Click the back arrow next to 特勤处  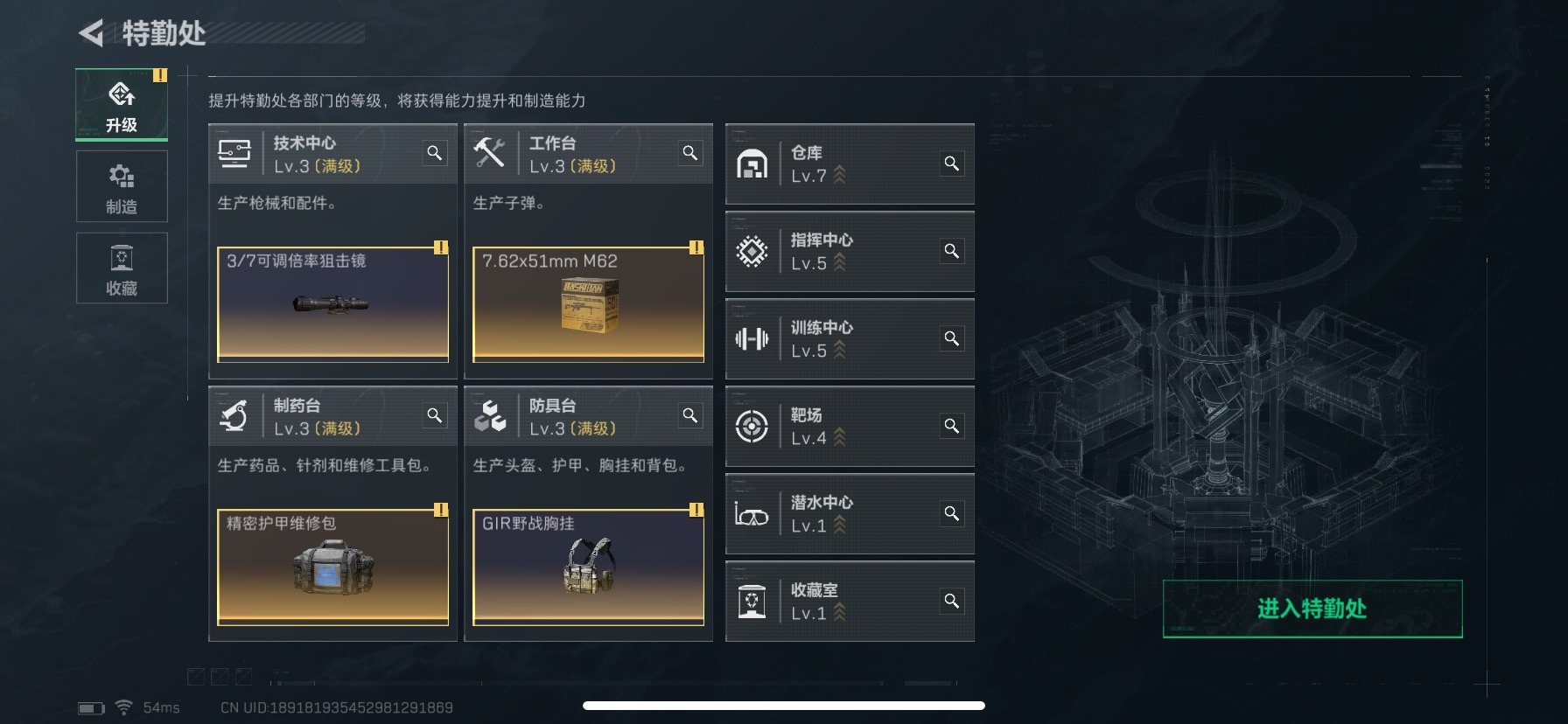pos(91,33)
